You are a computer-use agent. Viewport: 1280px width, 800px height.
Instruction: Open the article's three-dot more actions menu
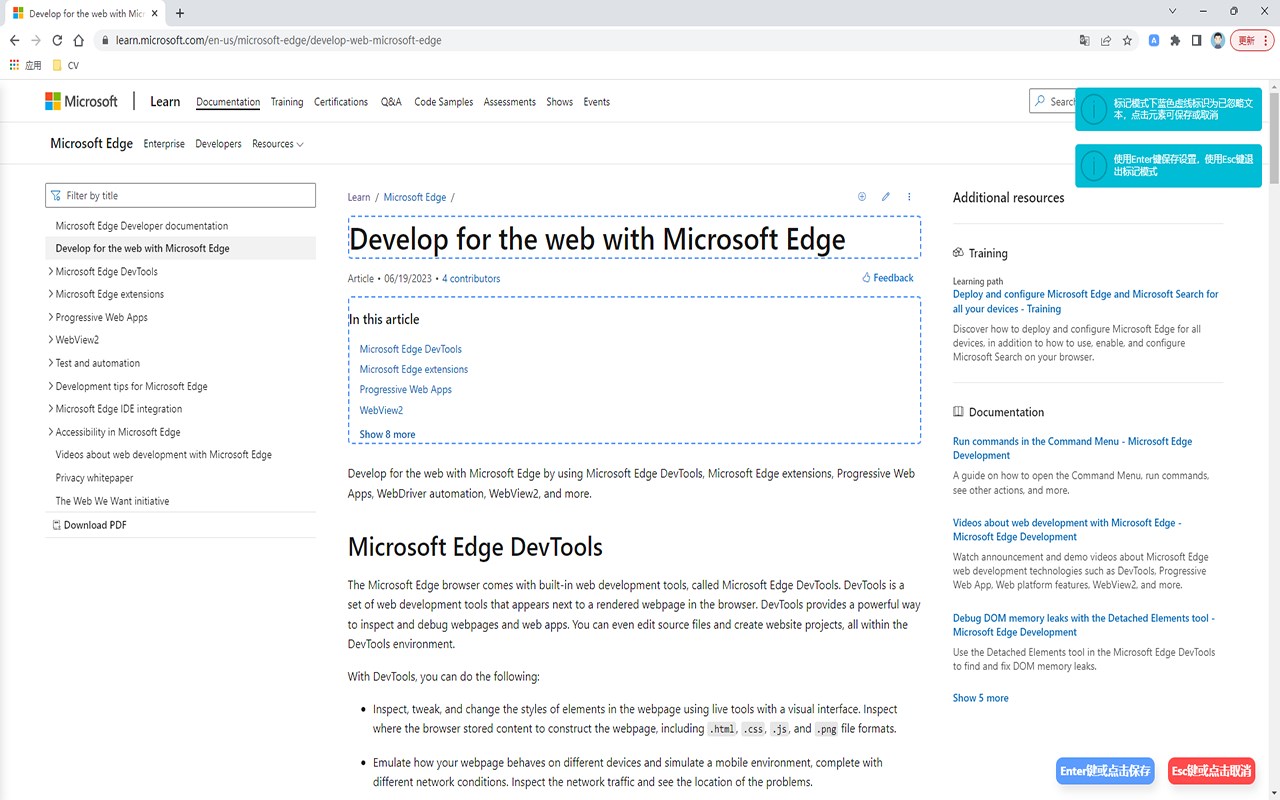pos(909,197)
